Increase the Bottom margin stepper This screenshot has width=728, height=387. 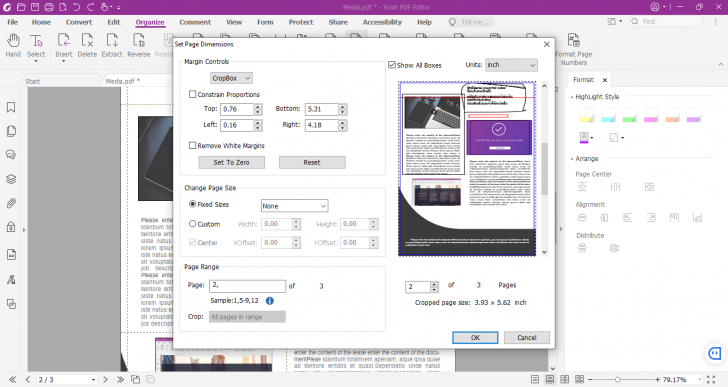(343, 107)
